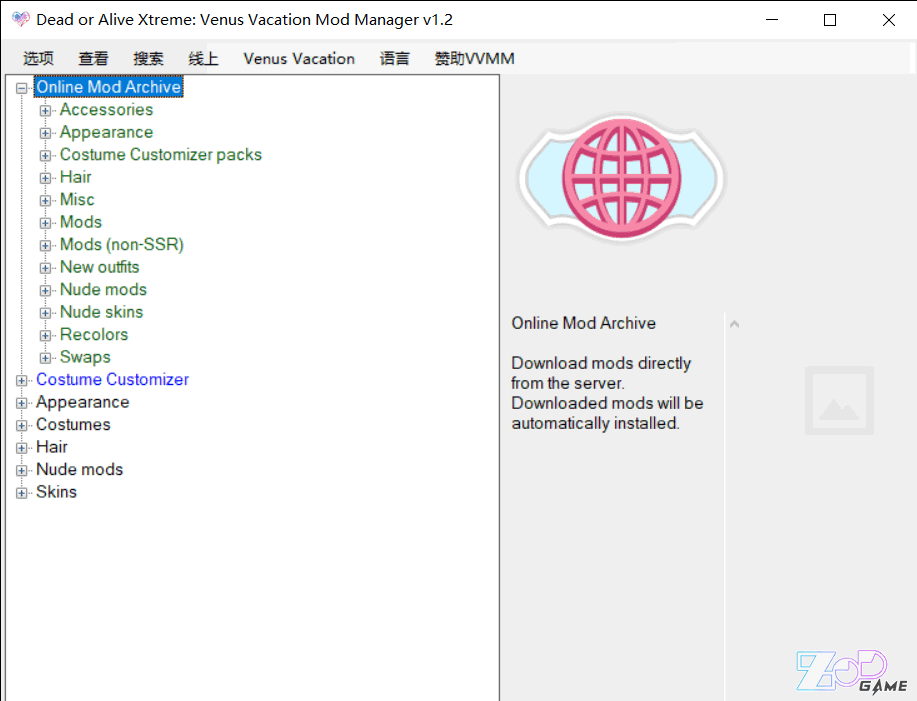Open the 语言 language menu
Image resolution: width=917 pixels, height=701 pixels.
tap(395, 59)
